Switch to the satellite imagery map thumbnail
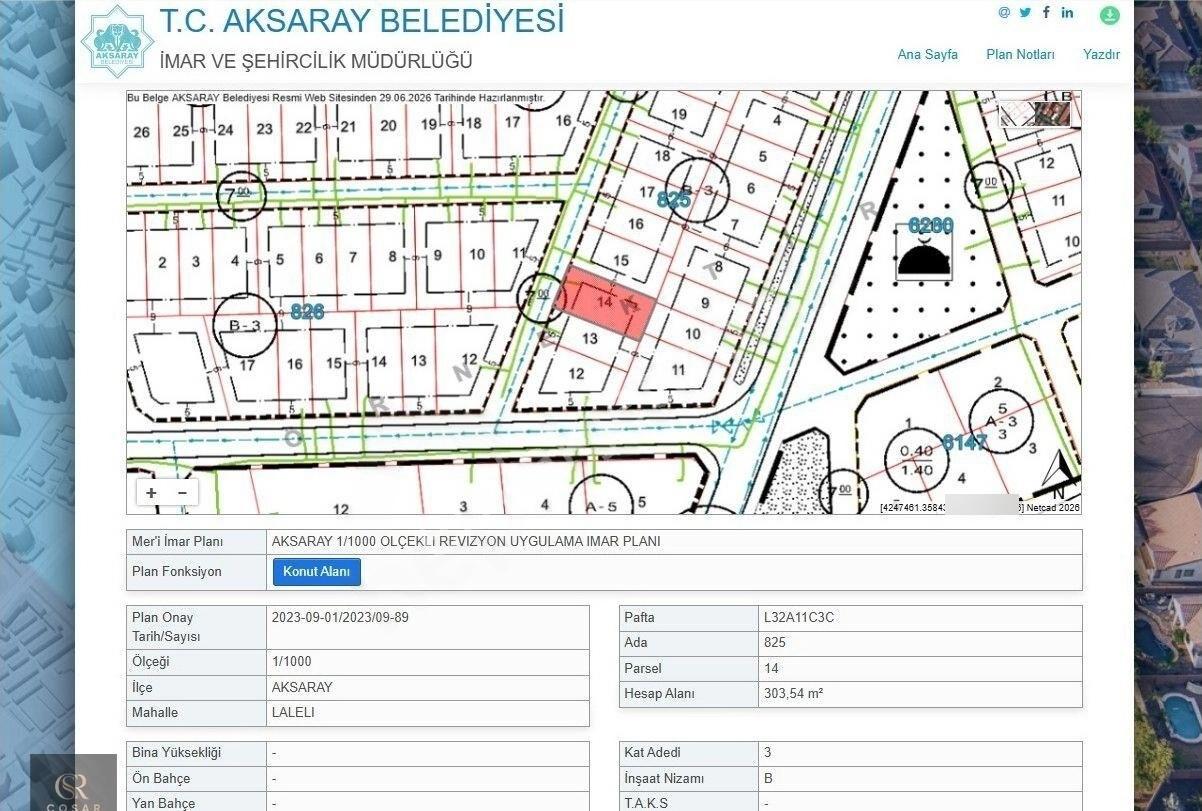This screenshot has height=811, width=1202. coord(1053,114)
